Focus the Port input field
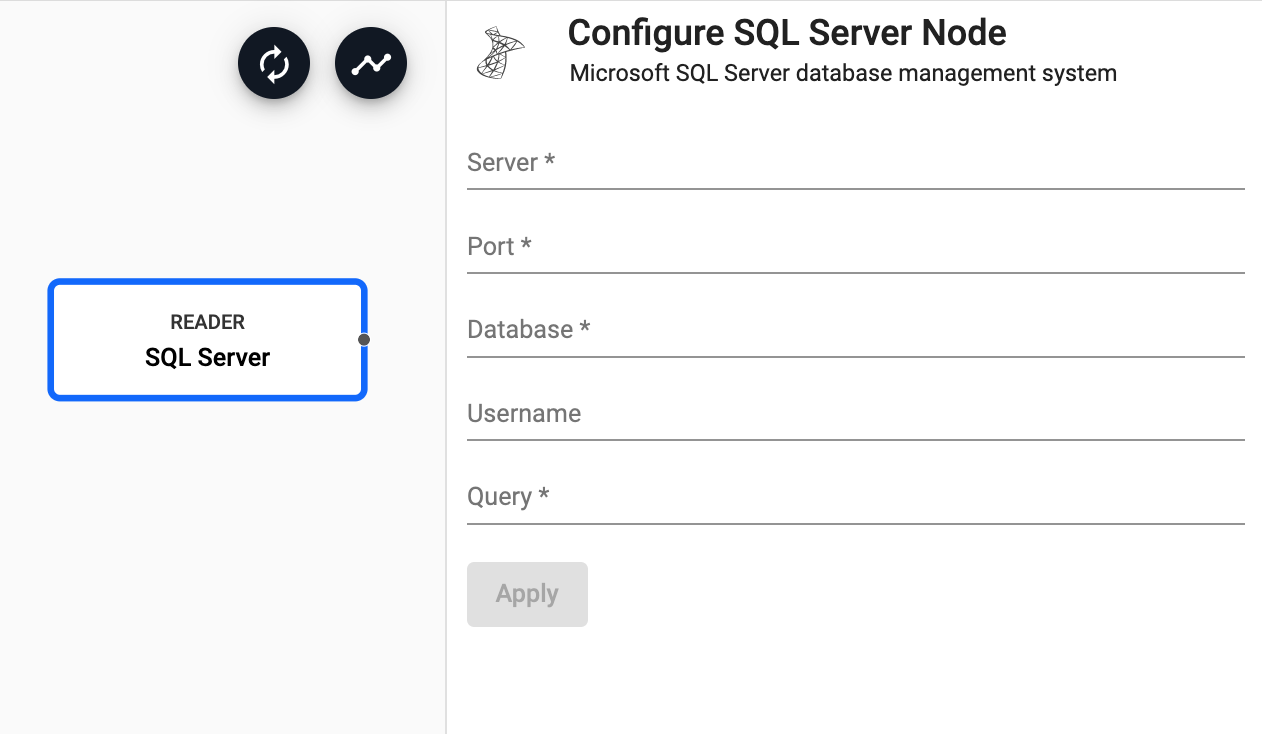The width and height of the screenshot is (1262, 734). pyautogui.click(x=855, y=247)
